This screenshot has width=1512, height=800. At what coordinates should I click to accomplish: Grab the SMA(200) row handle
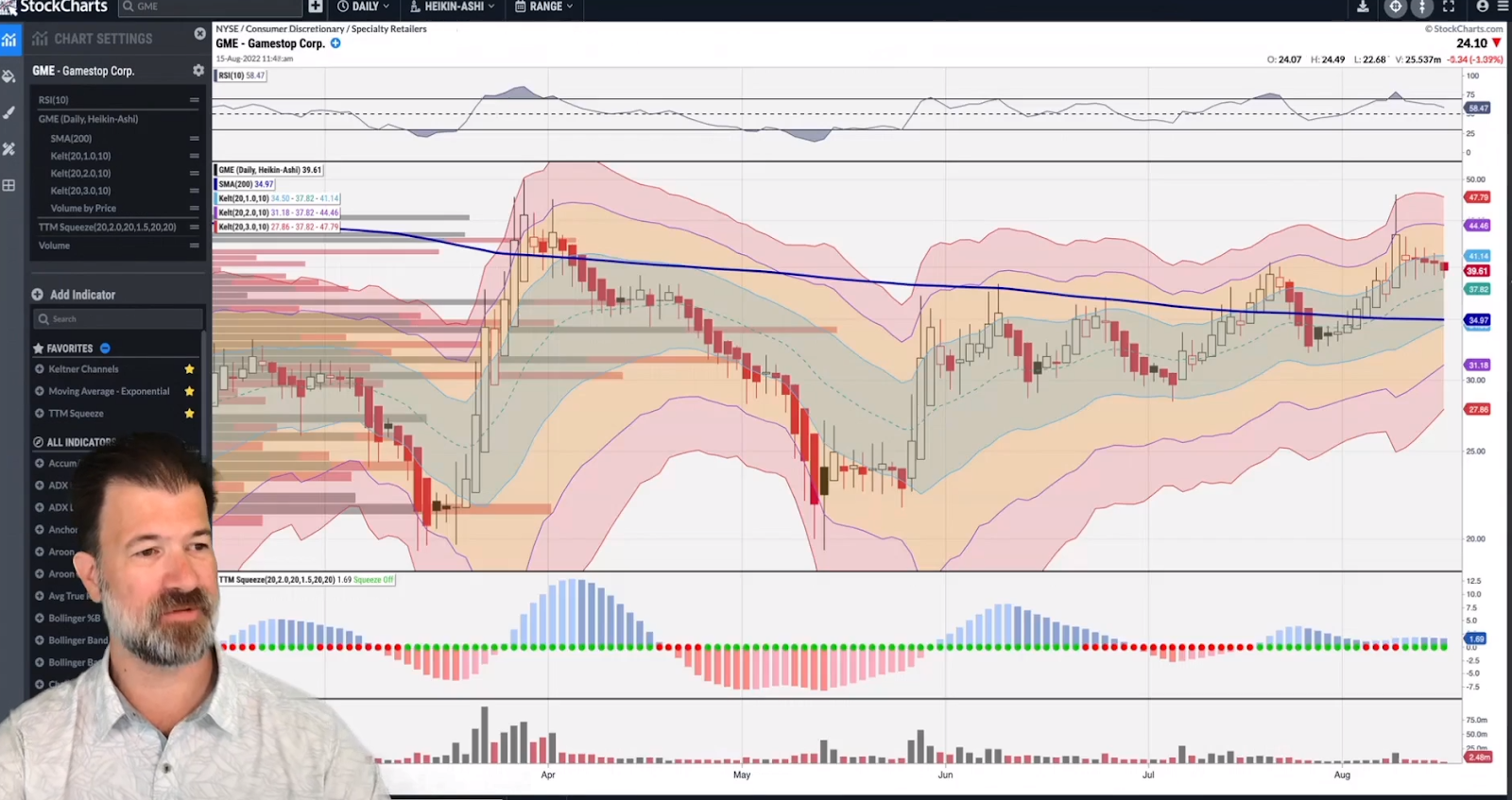194,139
